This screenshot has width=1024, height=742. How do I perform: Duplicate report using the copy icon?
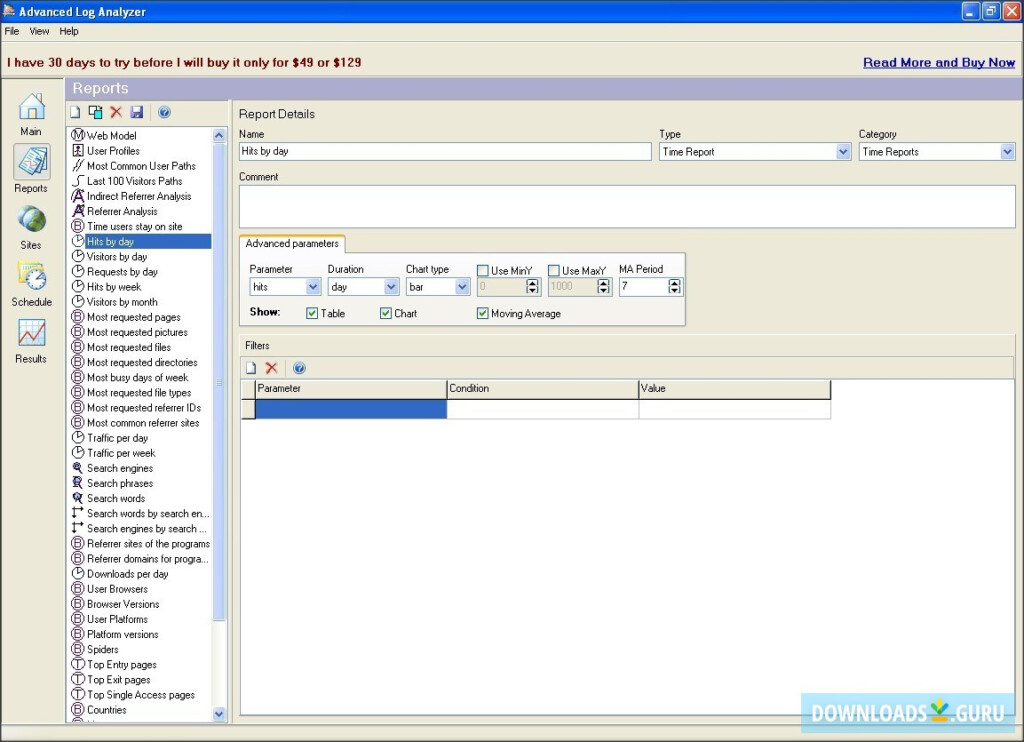95,112
